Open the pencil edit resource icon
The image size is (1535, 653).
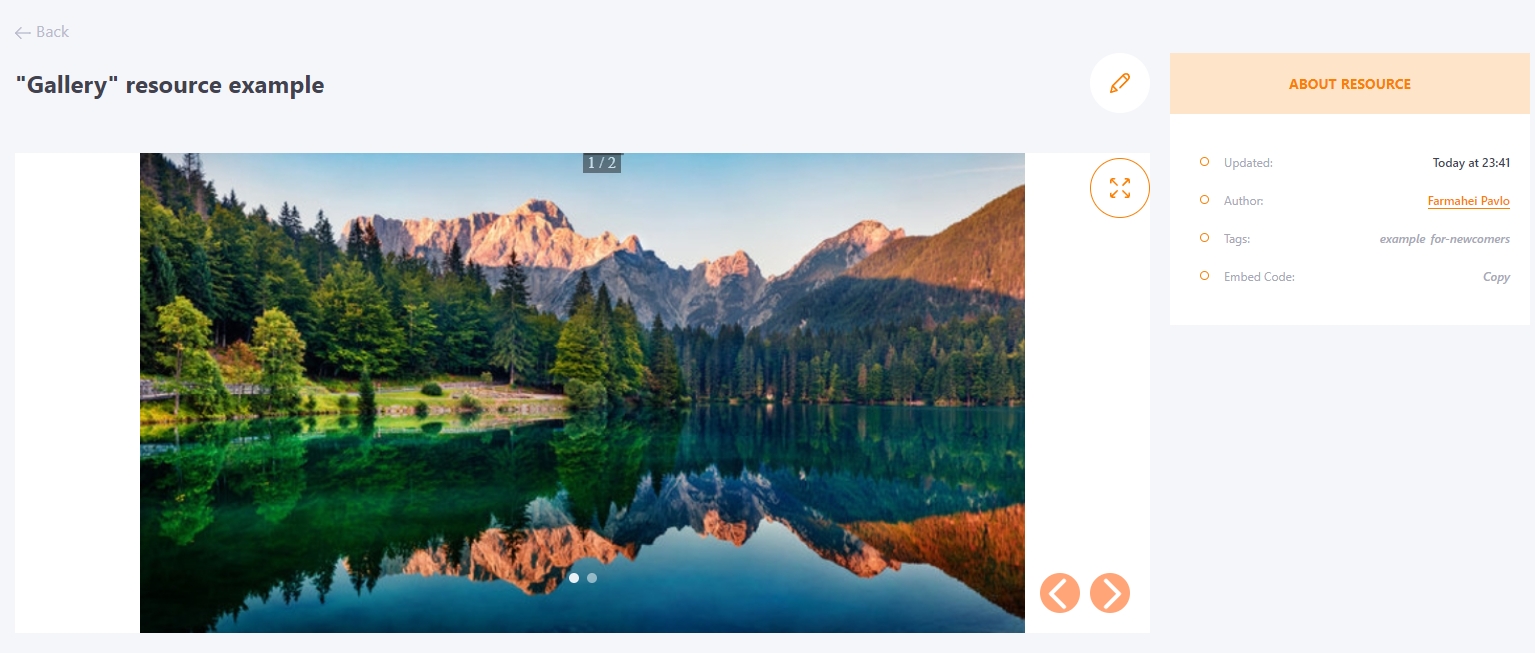coord(1120,83)
